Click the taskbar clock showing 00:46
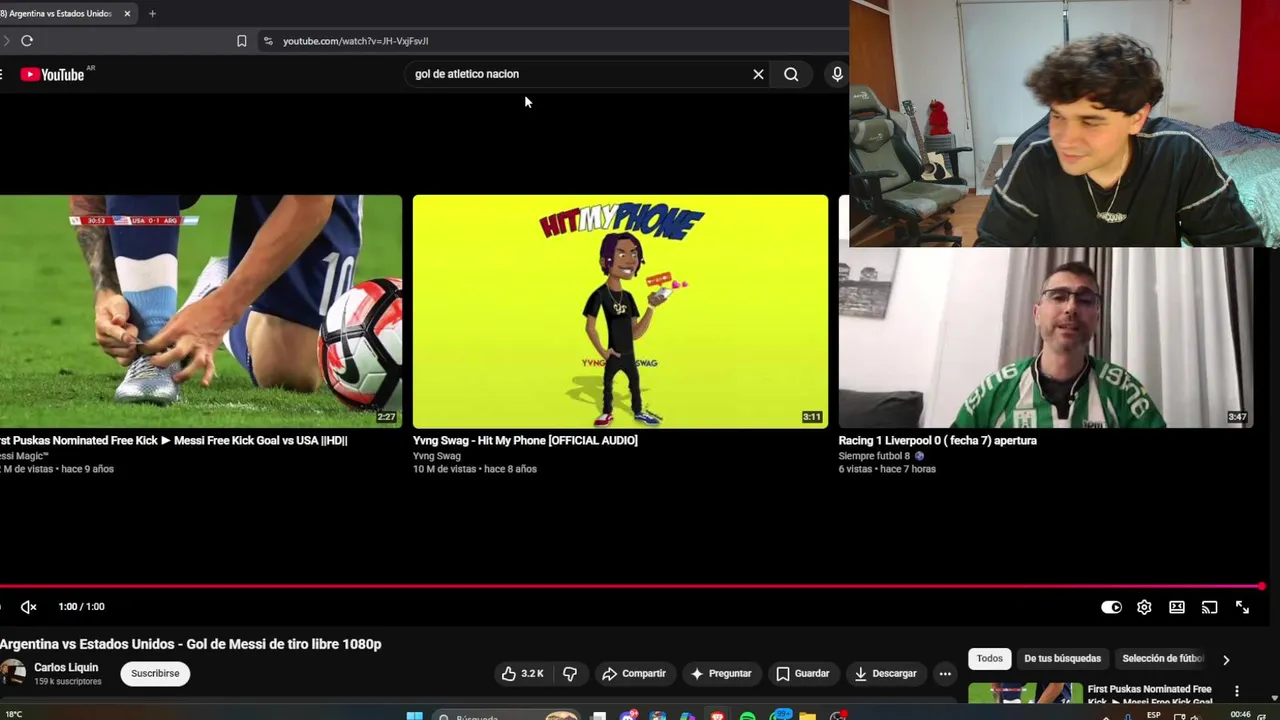Screen dimensions: 1280x720 tap(1240, 715)
